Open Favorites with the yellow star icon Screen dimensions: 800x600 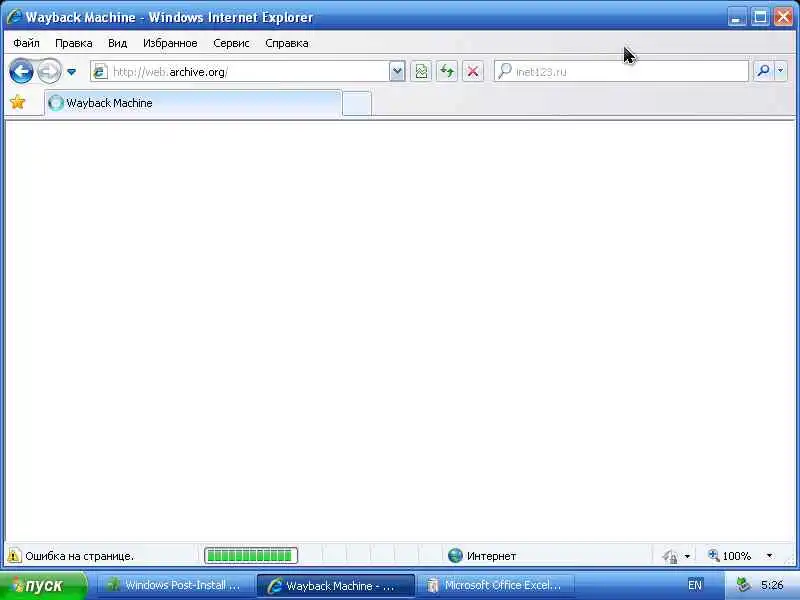point(18,103)
